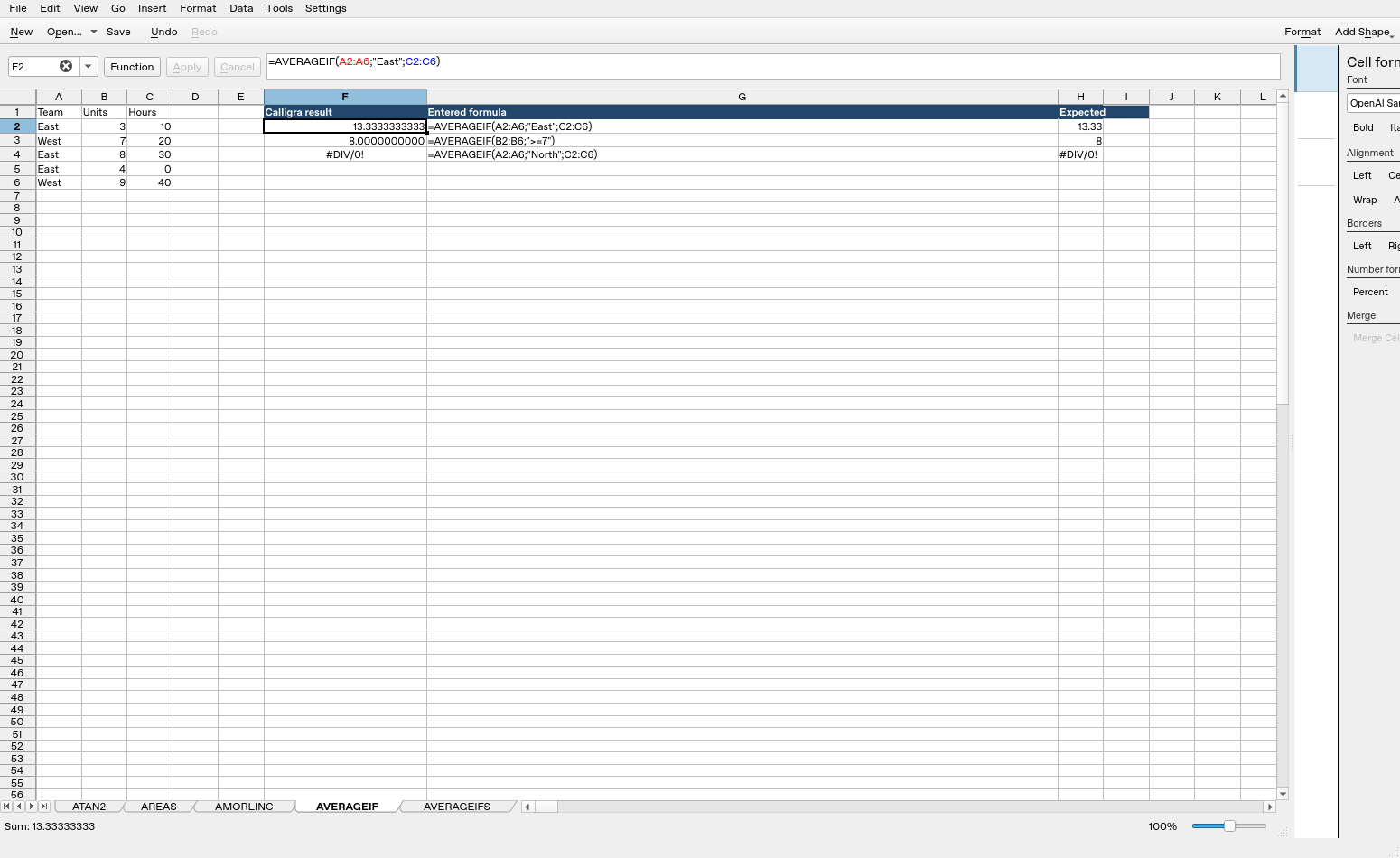This screenshot has width=1400, height=858.
Task: Select column G header
Action: coord(742,97)
